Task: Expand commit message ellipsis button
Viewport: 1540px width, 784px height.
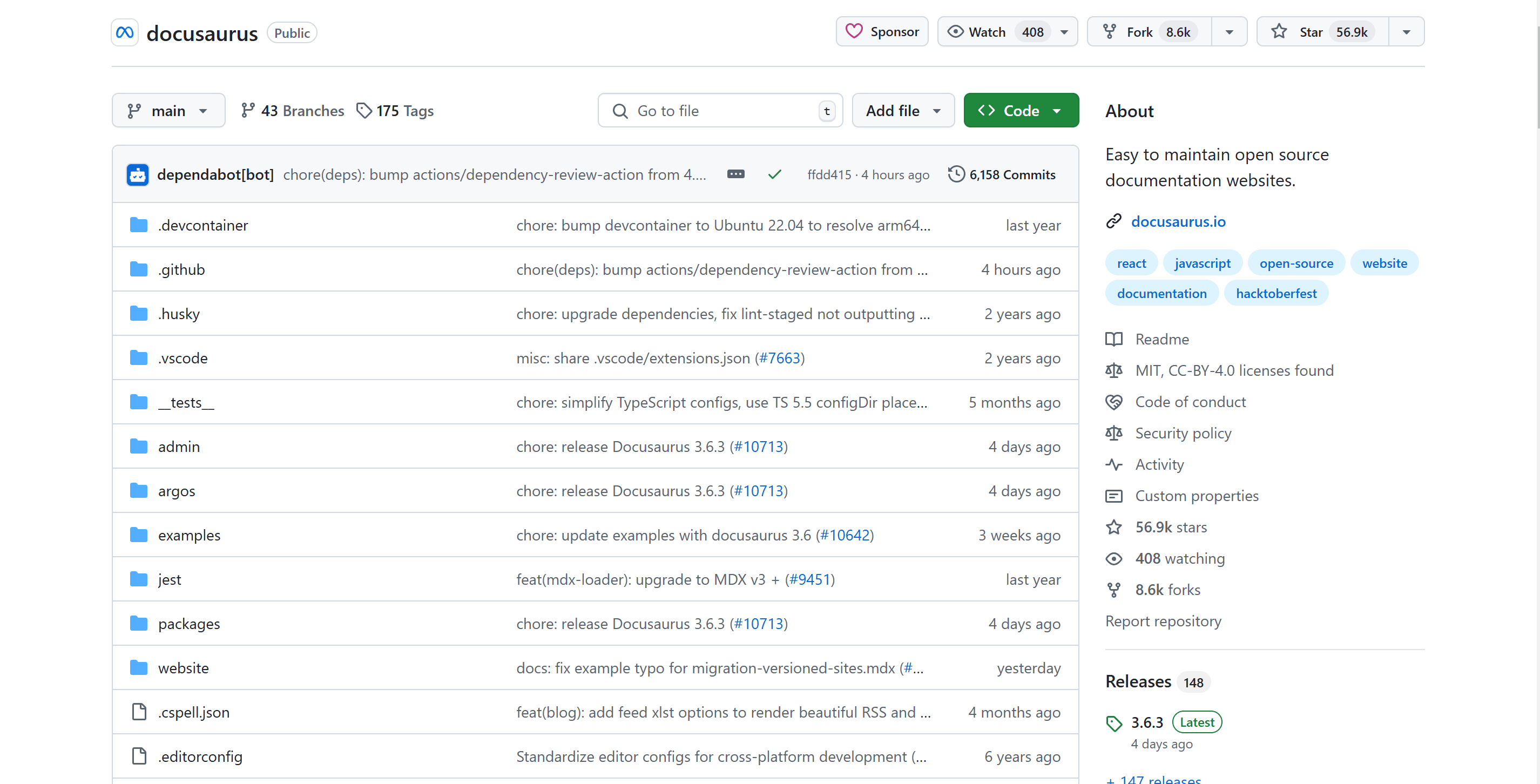Action: coord(735,174)
